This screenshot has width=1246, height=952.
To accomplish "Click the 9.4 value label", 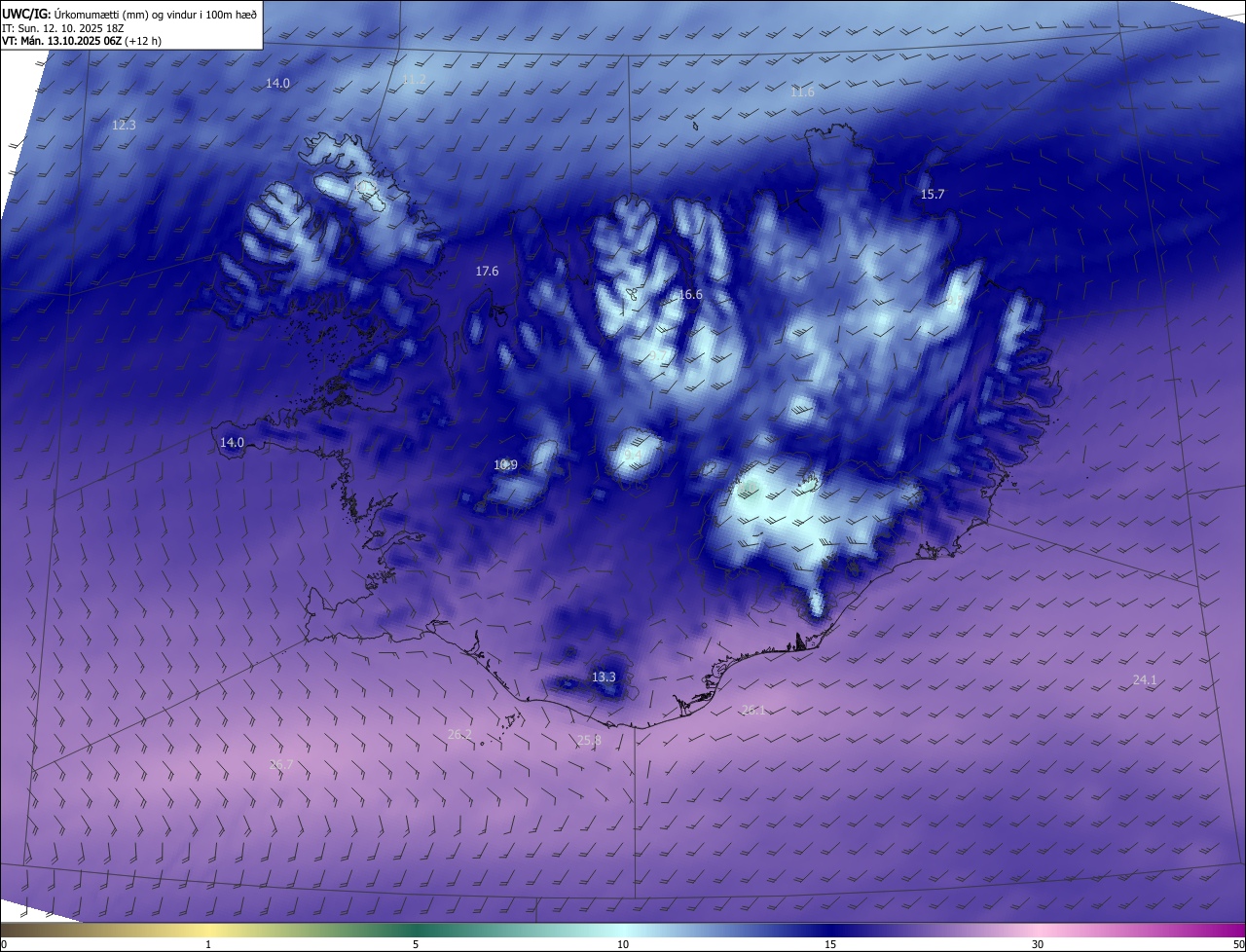I will click(633, 455).
